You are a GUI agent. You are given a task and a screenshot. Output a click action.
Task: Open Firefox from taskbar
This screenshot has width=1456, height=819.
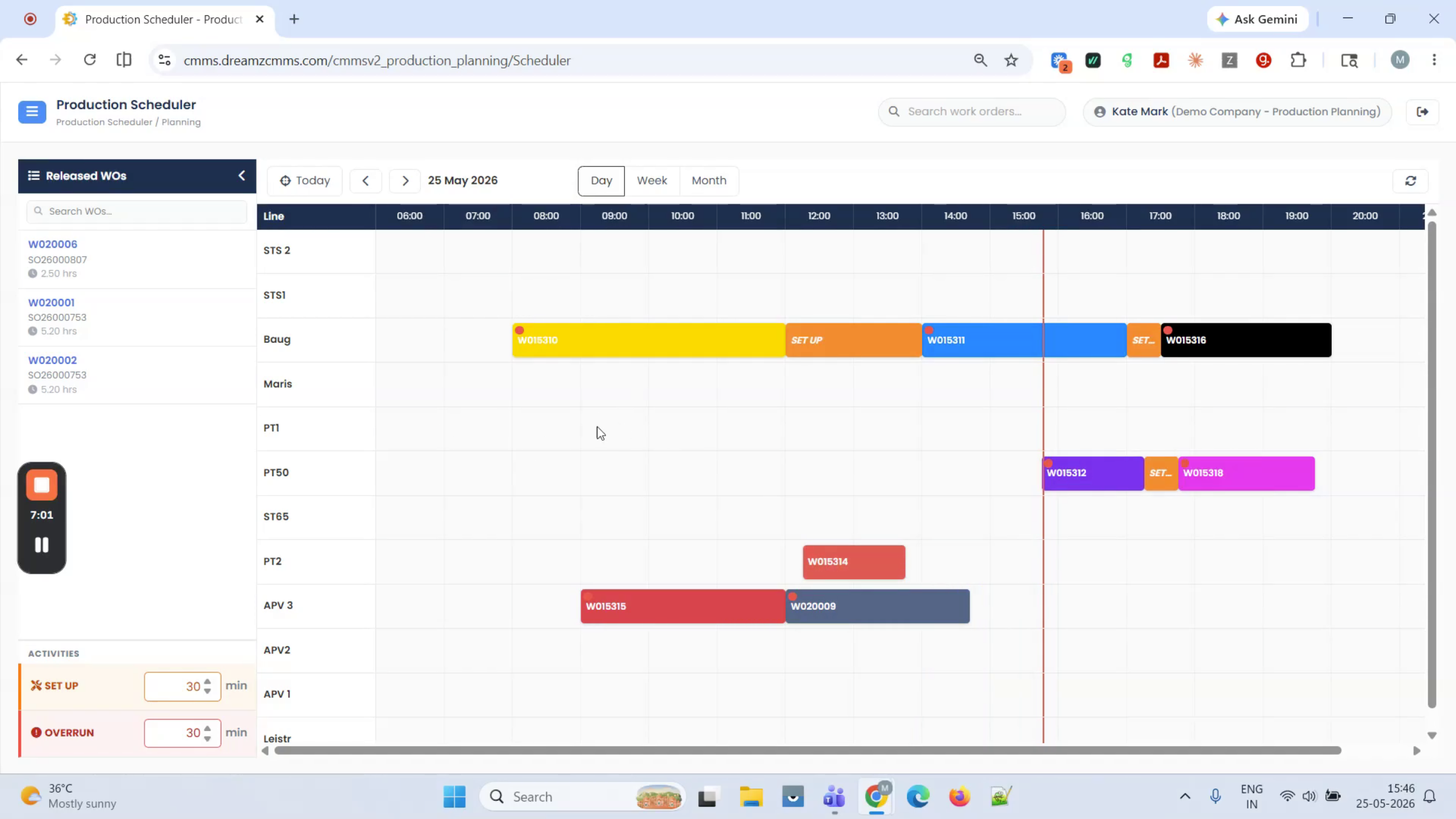pos(959,797)
